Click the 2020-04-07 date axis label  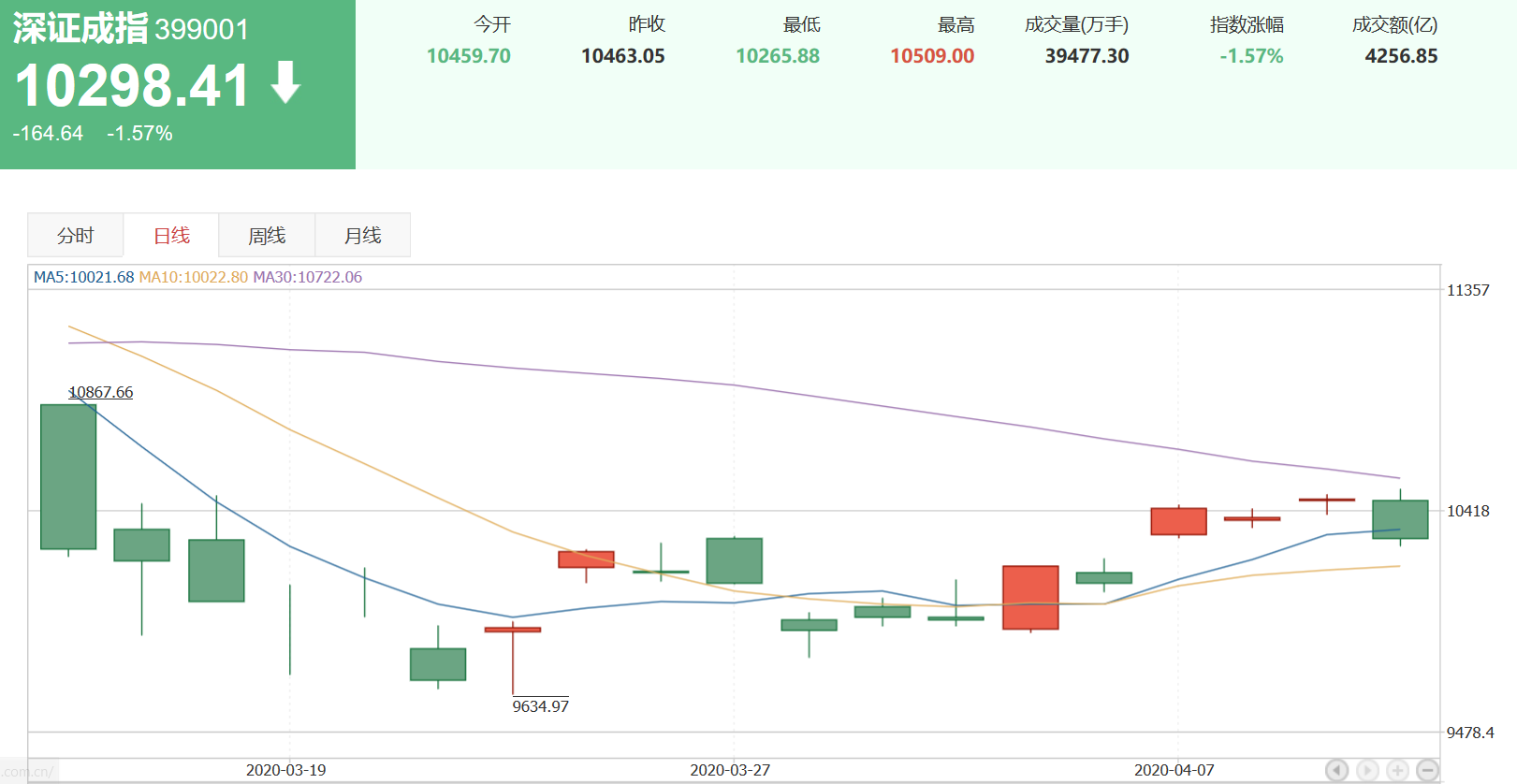tap(1174, 770)
